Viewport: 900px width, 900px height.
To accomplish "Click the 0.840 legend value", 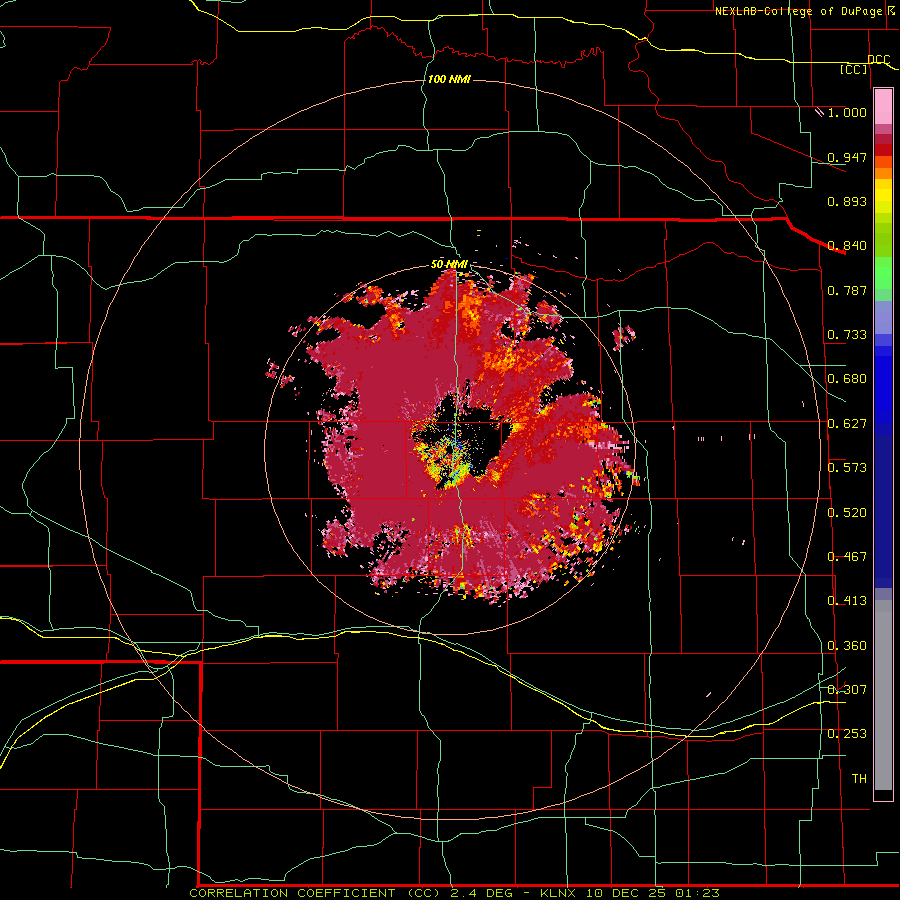I will pos(847,246).
